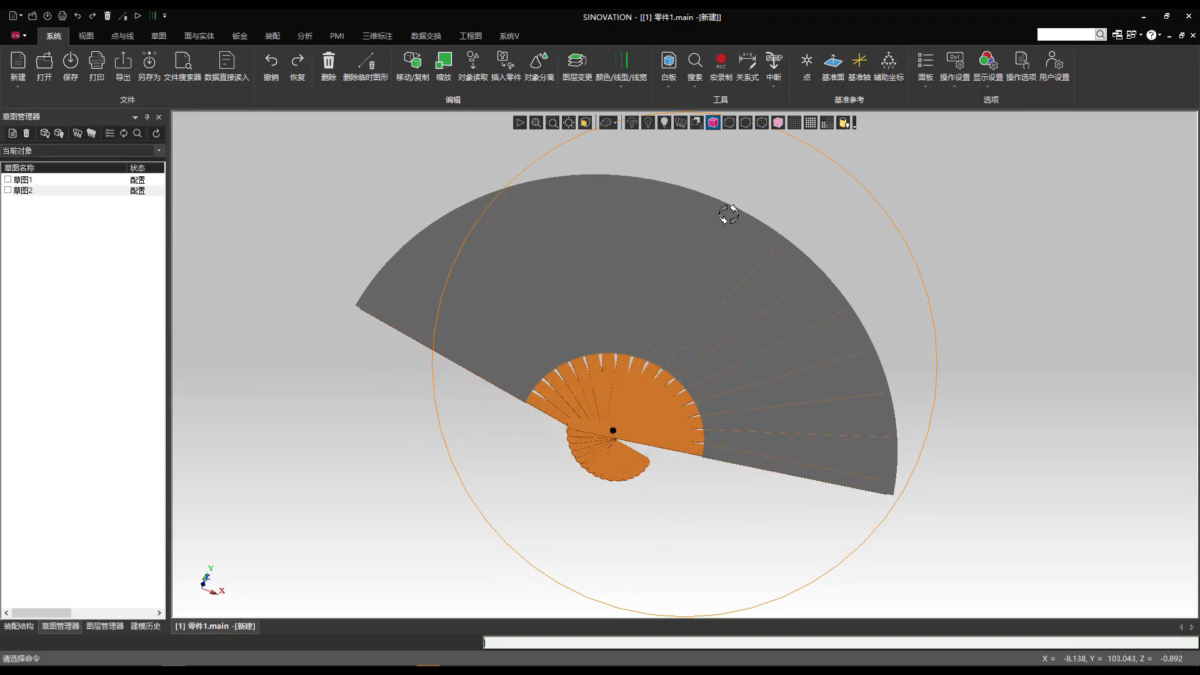
Task: Click the search field at top right
Action: [1066, 34]
